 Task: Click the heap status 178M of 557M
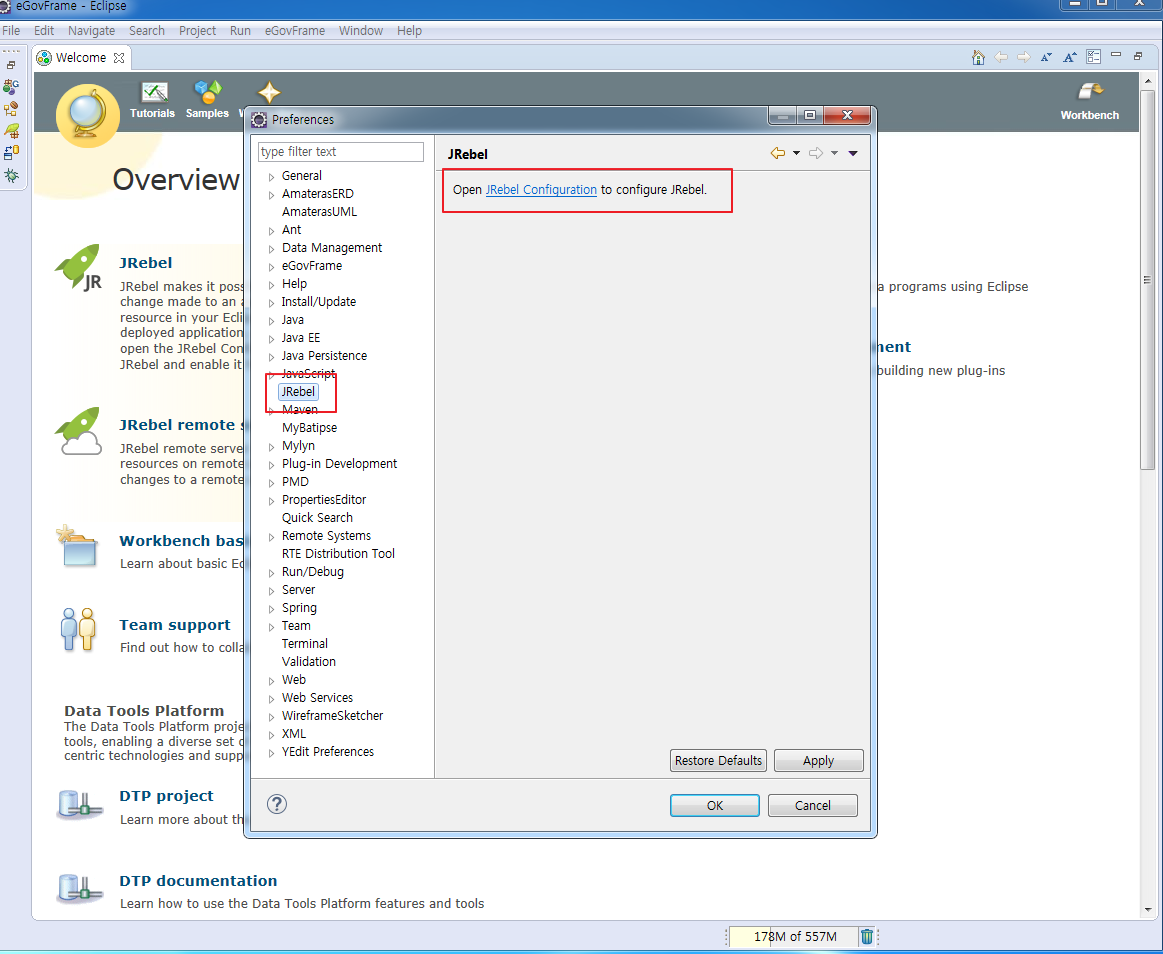(794, 936)
